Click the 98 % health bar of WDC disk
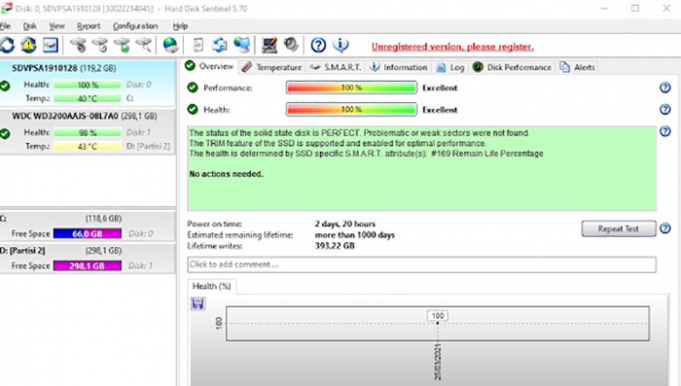Image resolution: width=681 pixels, height=386 pixels. (87, 133)
